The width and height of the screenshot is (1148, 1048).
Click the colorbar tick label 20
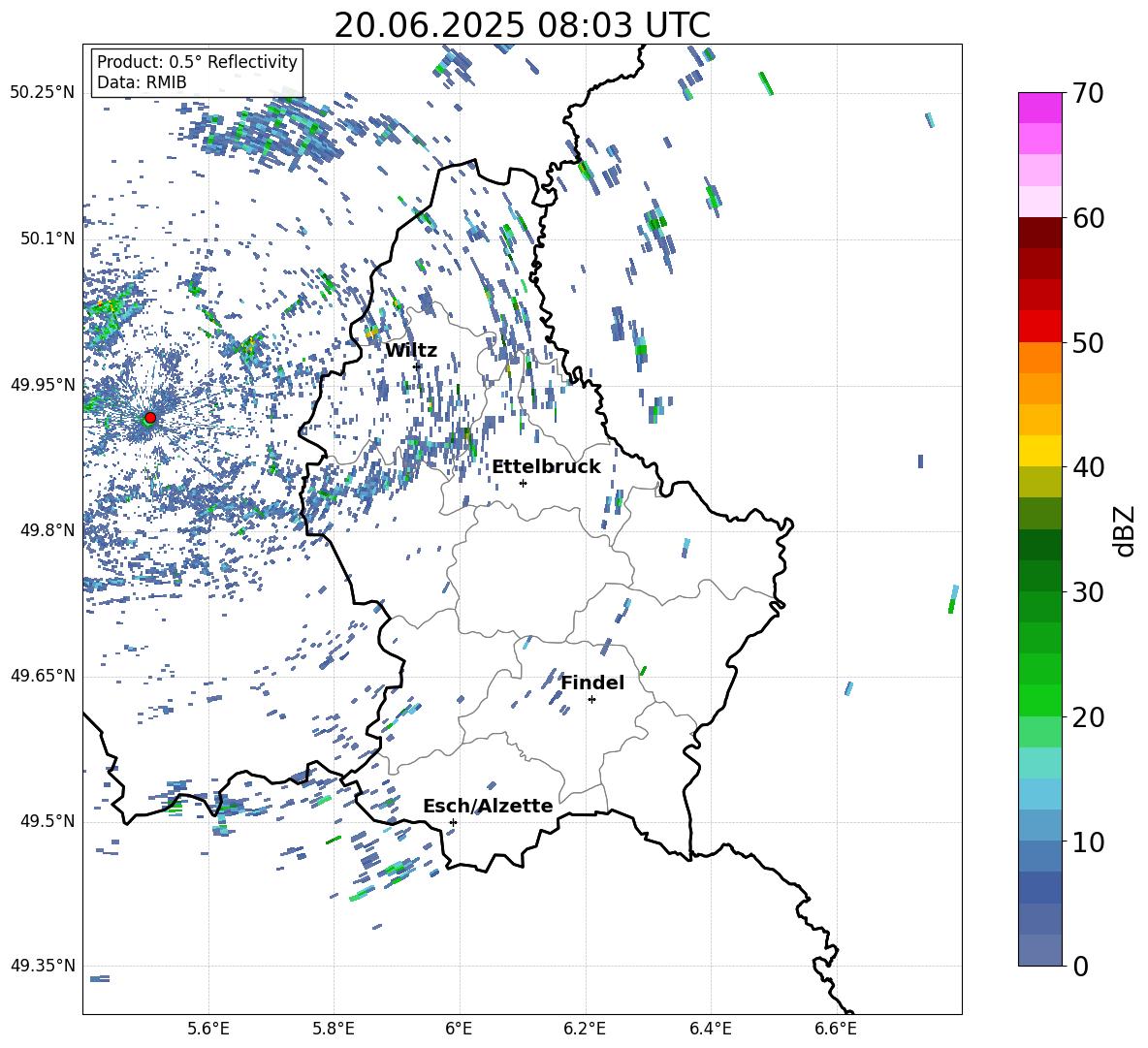[1088, 716]
